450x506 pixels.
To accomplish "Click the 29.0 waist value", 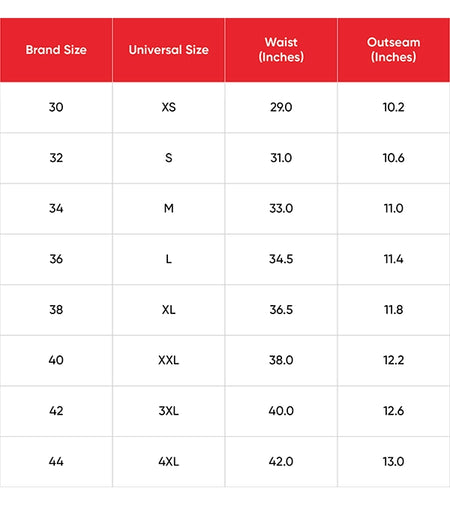I will 281,107.
